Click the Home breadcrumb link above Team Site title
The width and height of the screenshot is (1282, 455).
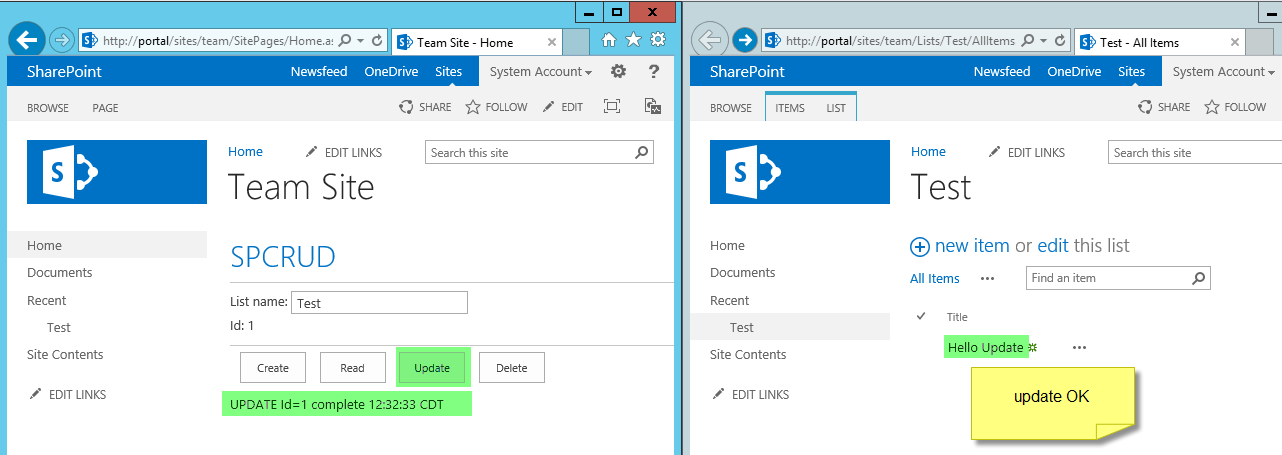tap(245, 152)
